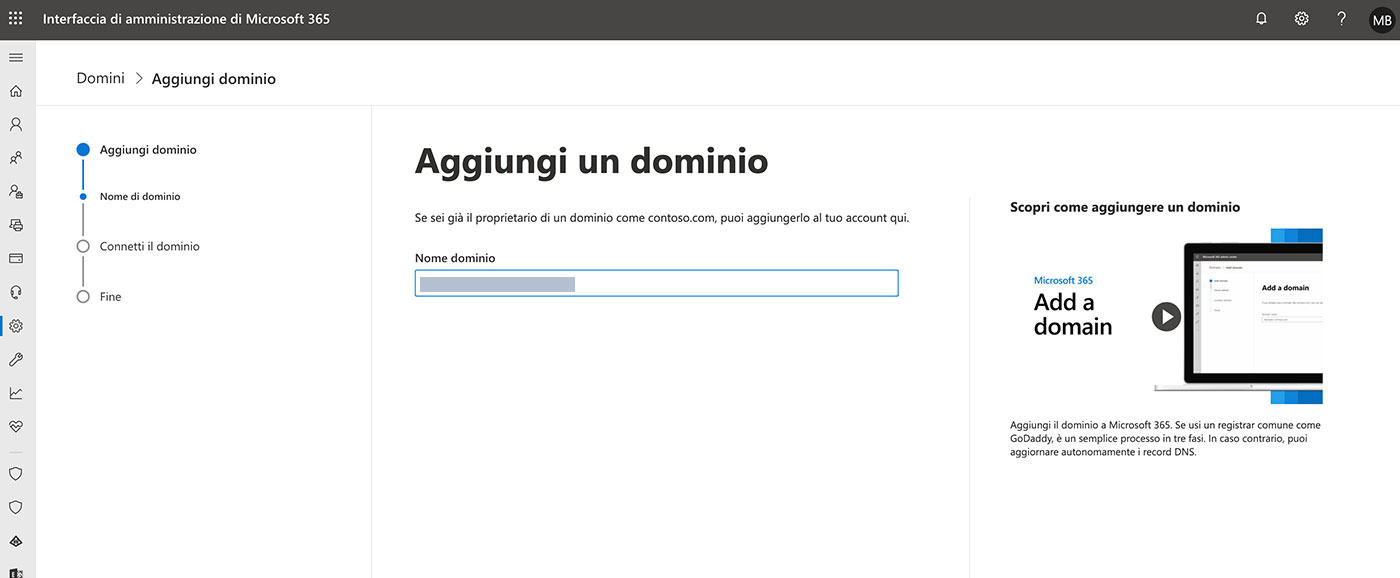Image resolution: width=1400 pixels, height=578 pixels.
Task: Click the contoso.com owner description text
Action: point(662,217)
